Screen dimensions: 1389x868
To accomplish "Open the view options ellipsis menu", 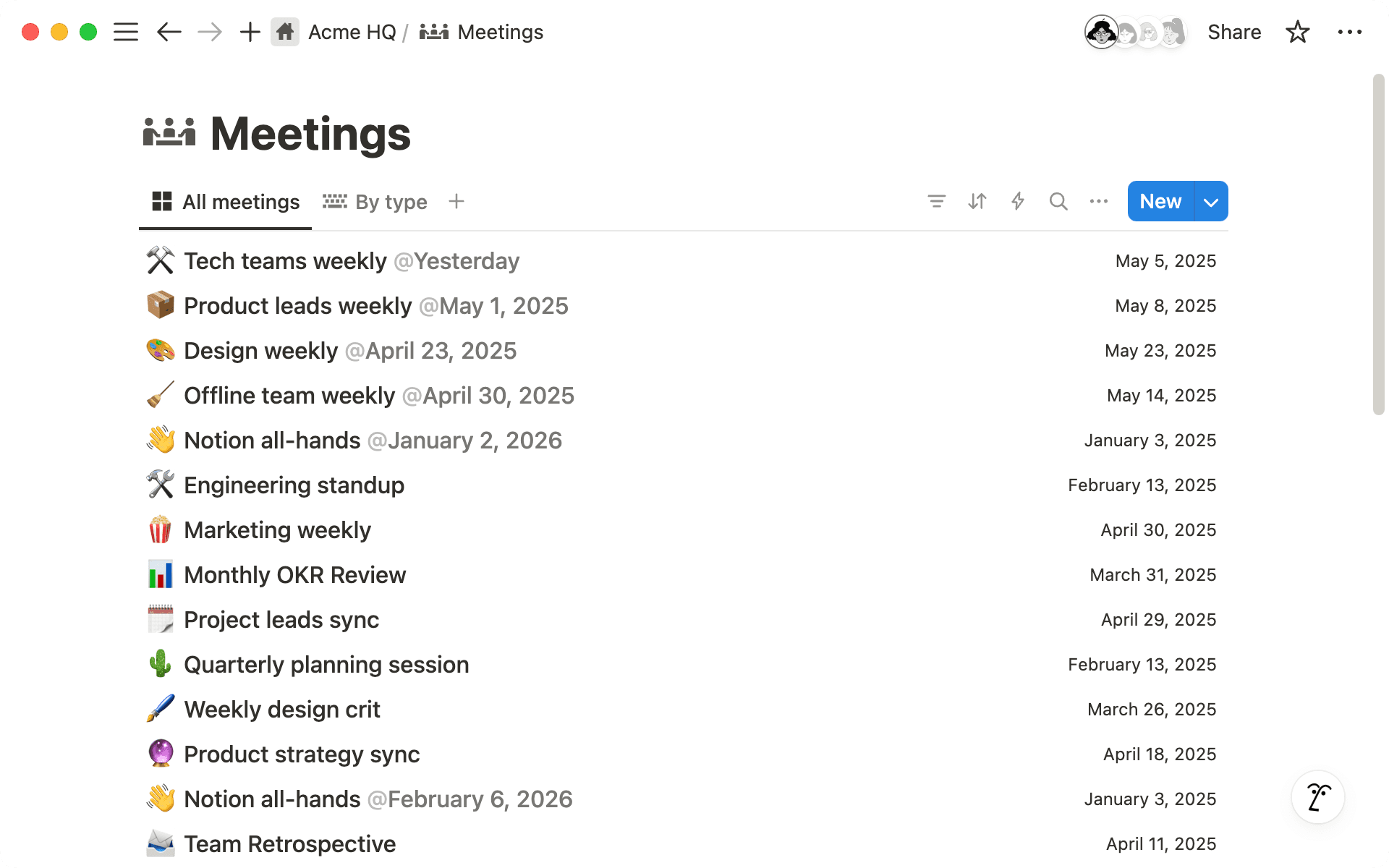I will point(1098,201).
